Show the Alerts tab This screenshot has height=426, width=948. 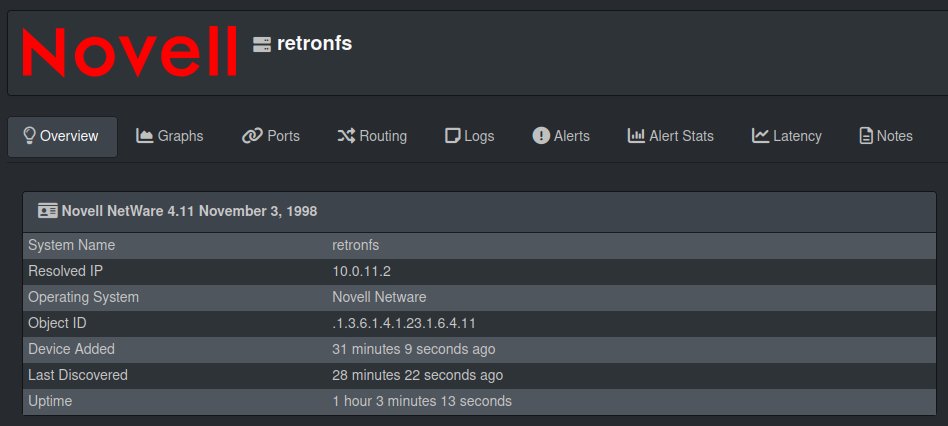(x=561, y=137)
